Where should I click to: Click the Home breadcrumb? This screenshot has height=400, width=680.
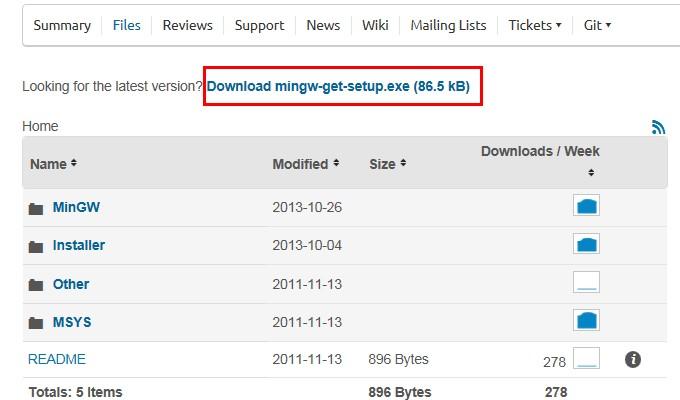pos(40,126)
